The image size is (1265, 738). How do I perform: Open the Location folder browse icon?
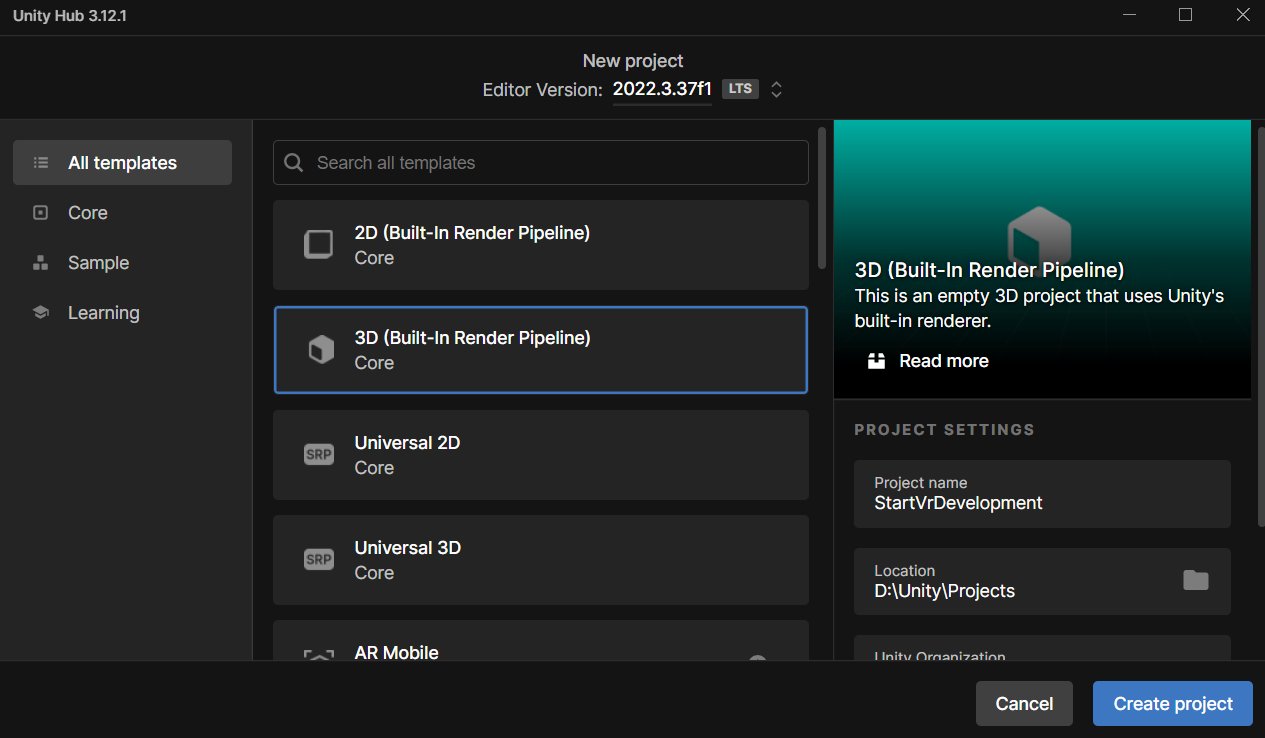pos(1196,580)
